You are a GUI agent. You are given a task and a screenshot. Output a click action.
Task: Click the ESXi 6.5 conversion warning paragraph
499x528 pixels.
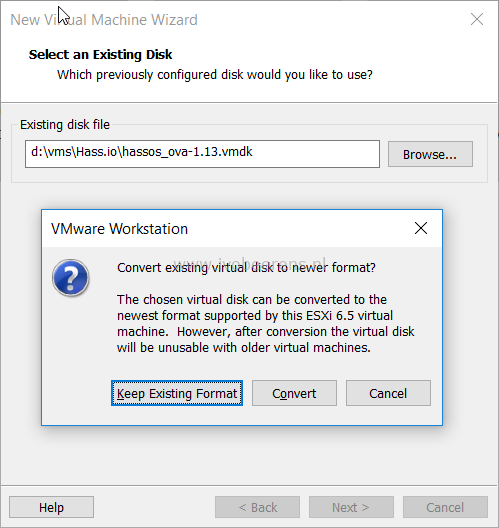[266, 323]
